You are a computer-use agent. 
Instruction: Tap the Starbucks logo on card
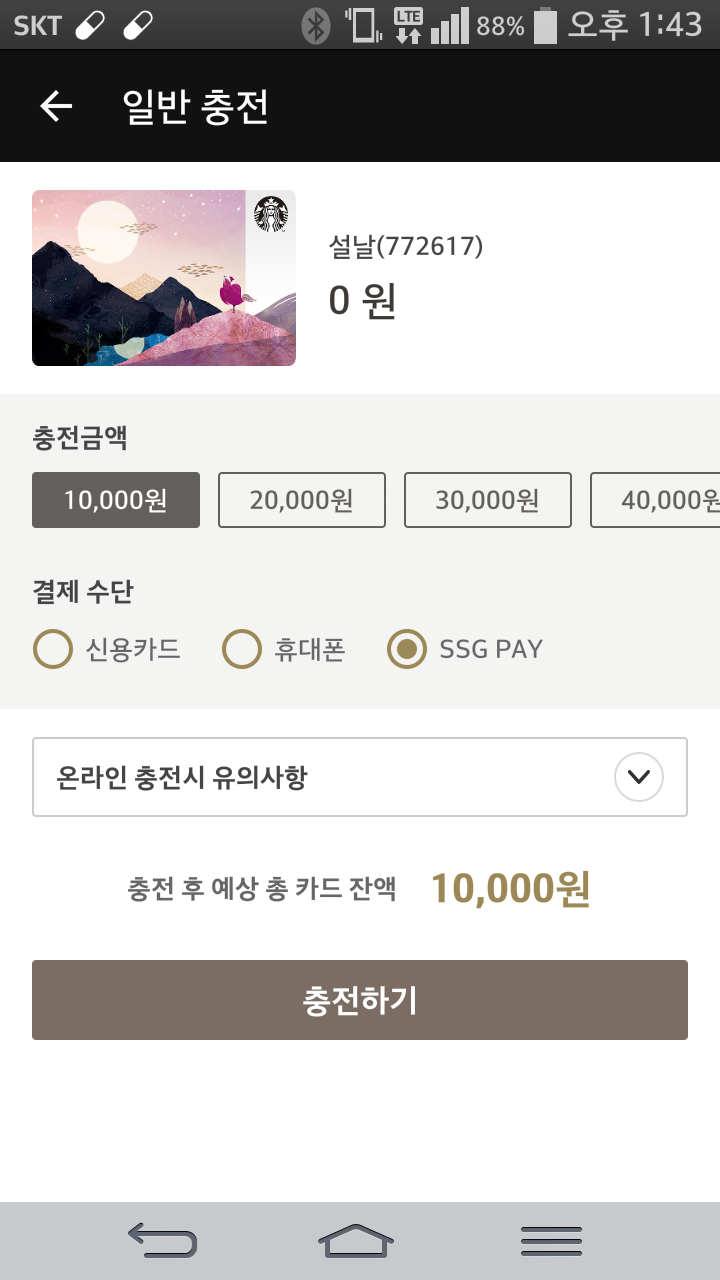[271, 214]
